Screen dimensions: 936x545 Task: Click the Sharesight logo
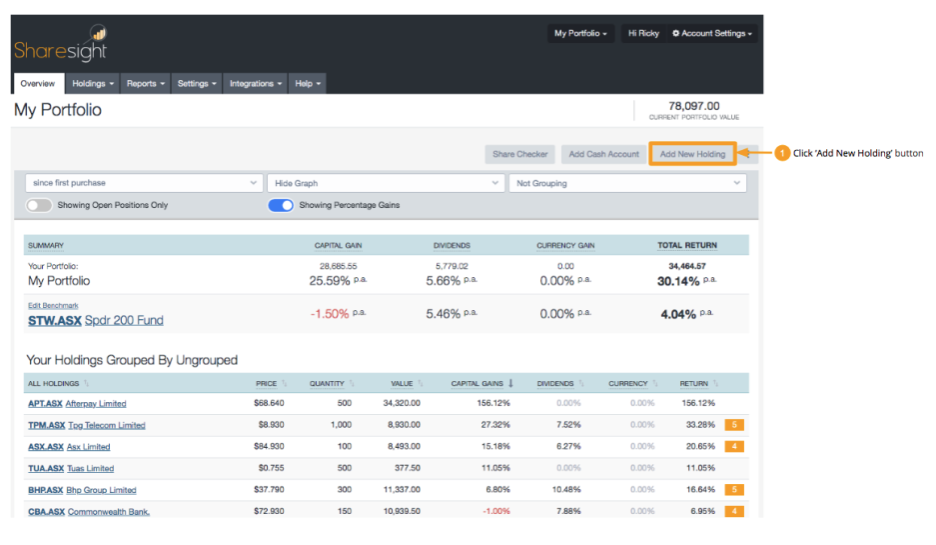click(60, 43)
